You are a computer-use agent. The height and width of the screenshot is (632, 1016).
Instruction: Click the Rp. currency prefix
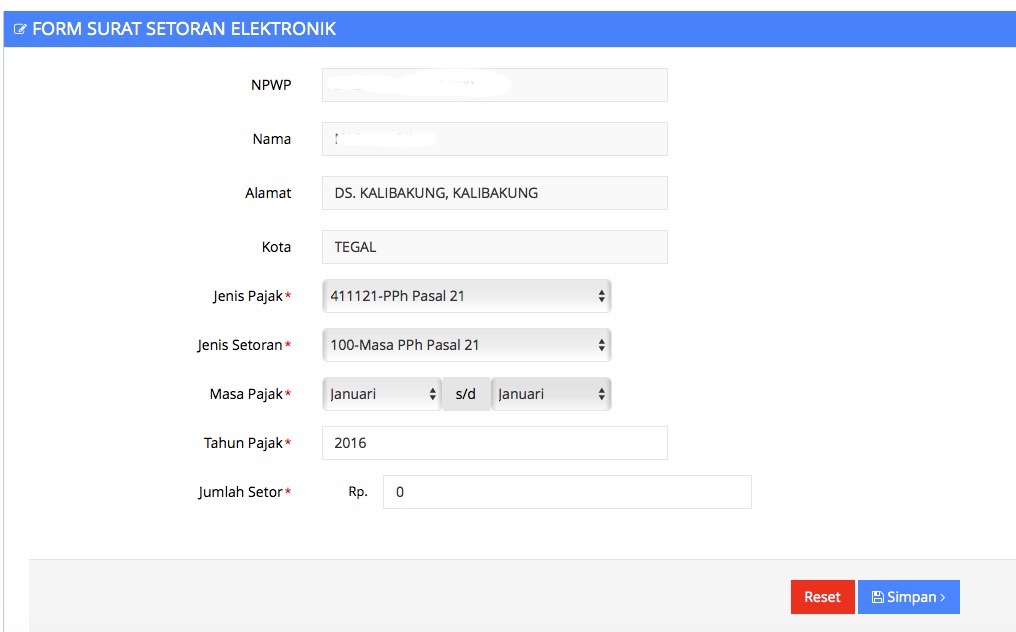coord(358,492)
